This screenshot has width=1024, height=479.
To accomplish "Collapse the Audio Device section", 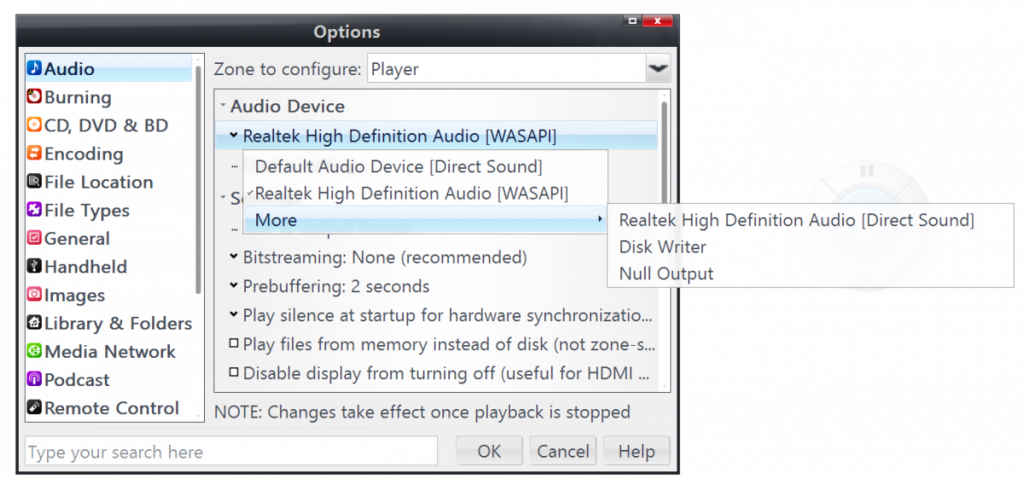I will (x=222, y=105).
